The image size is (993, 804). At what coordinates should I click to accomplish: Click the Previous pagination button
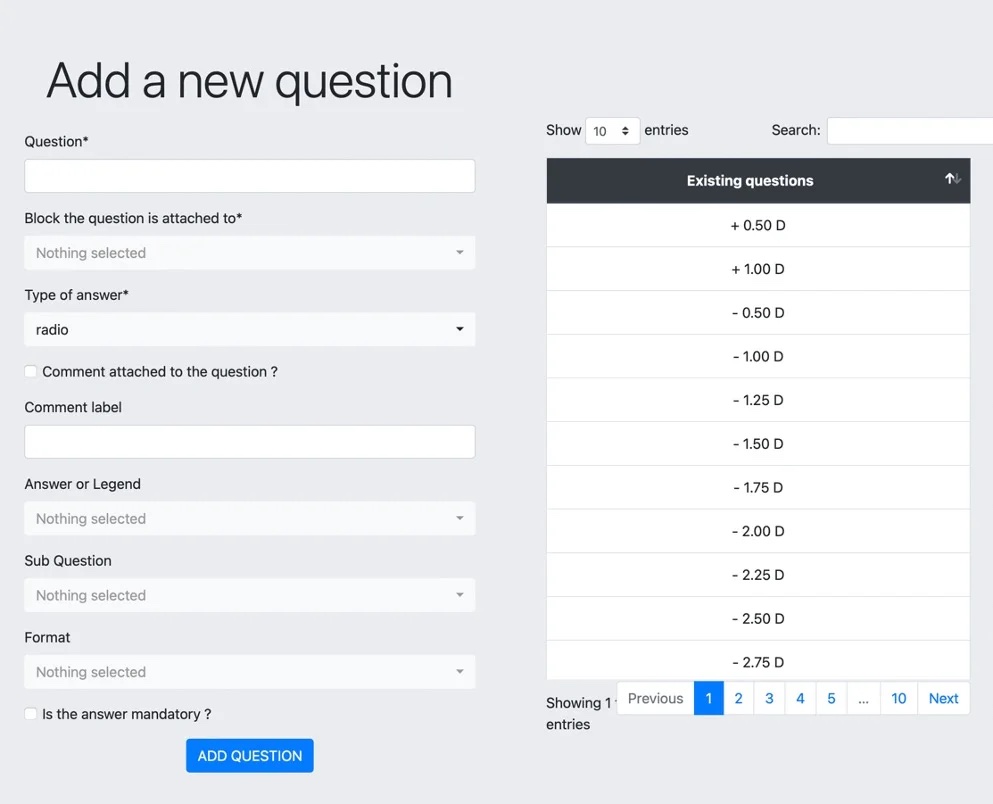[x=655, y=699]
